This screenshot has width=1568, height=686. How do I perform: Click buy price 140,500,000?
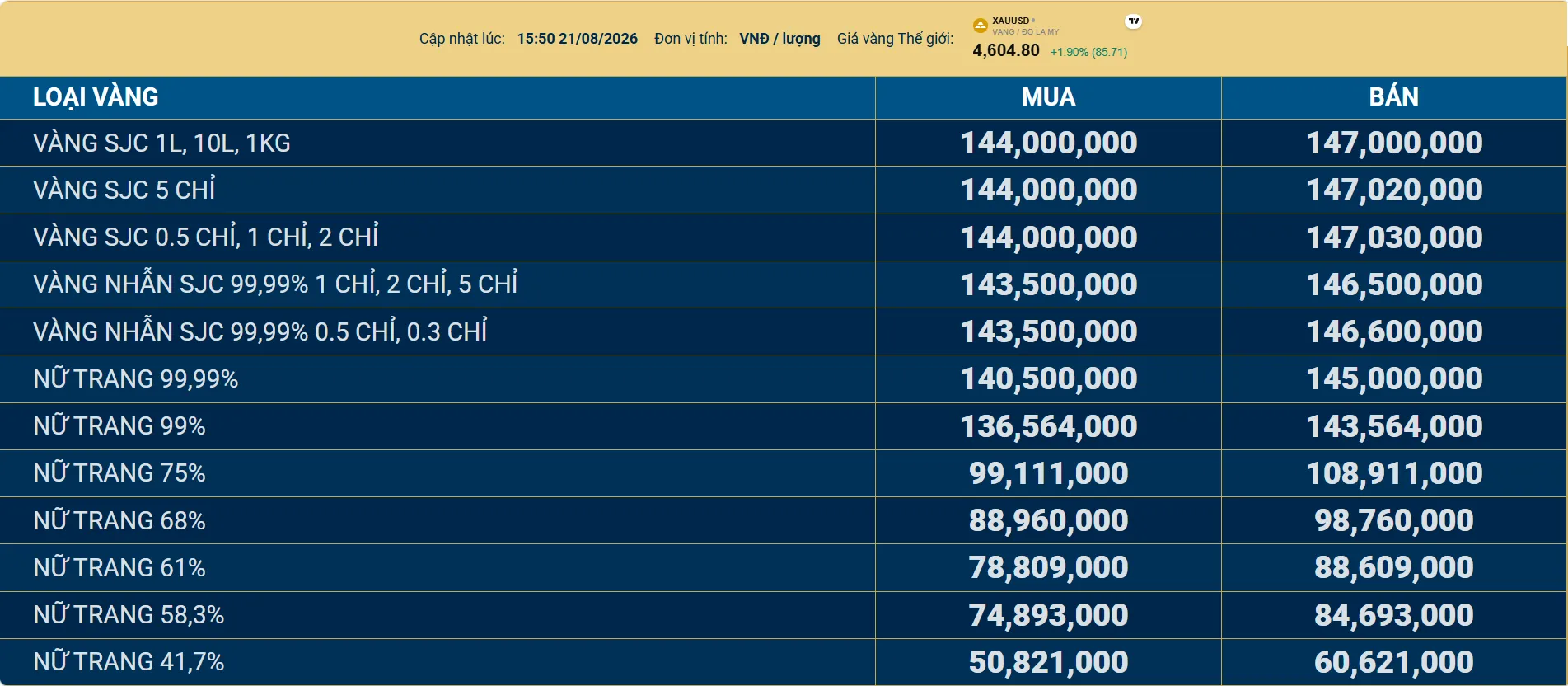pos(1049,378)
